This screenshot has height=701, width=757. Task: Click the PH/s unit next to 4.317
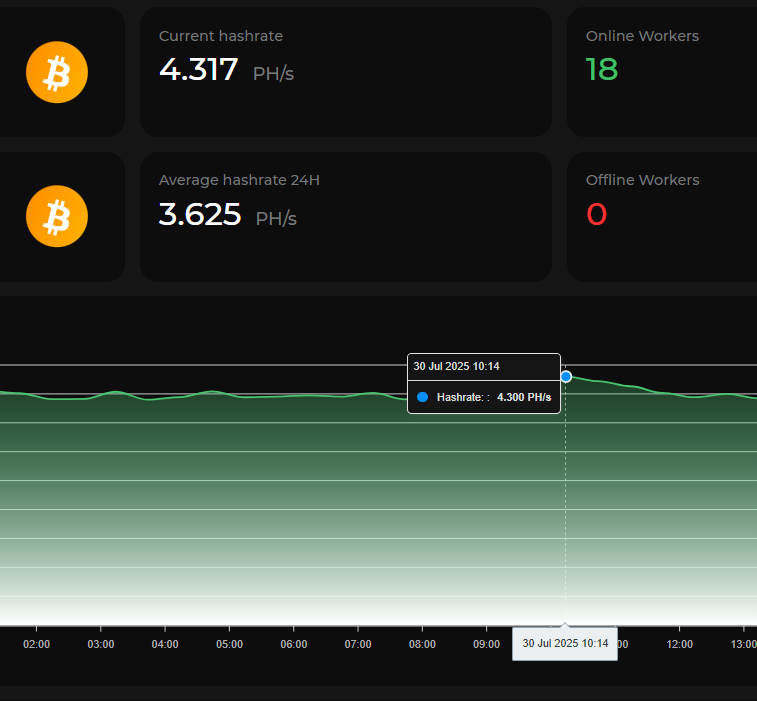tap(273, 74)
